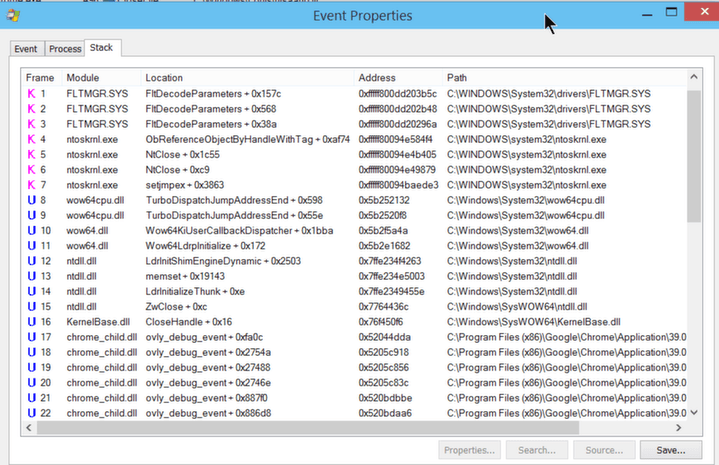Click the K icon next to frame 7
Image resolution: width=719 pixels, height=465 pixels.
tap(31, 185)
